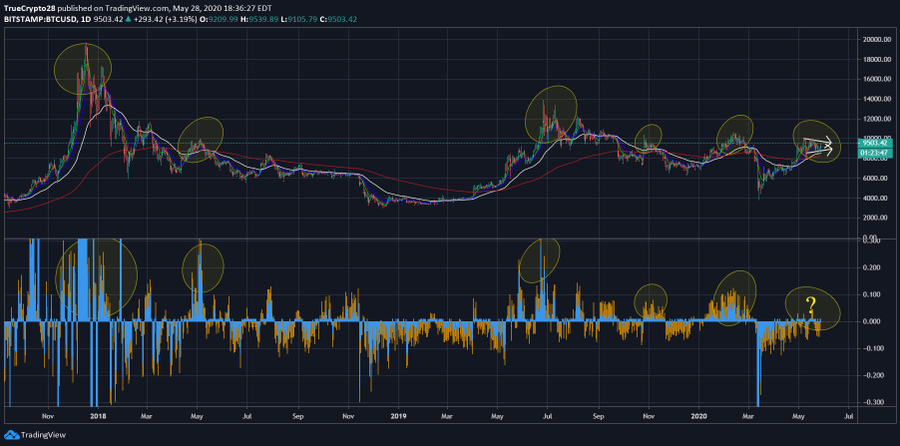Click the TradingView cloud logo icon
This screenshot has height=446, width=900.
click(x=11, y=435)
